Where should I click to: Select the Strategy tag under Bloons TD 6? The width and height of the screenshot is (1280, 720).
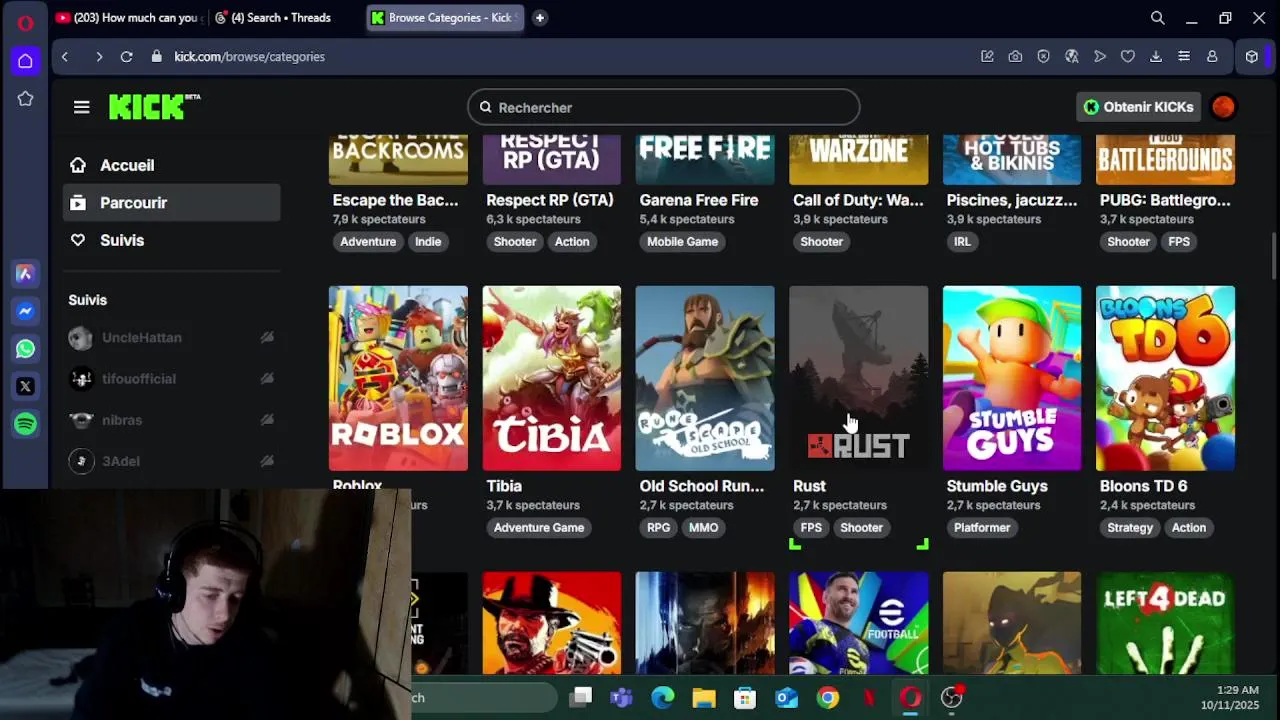click(1130, 527)
